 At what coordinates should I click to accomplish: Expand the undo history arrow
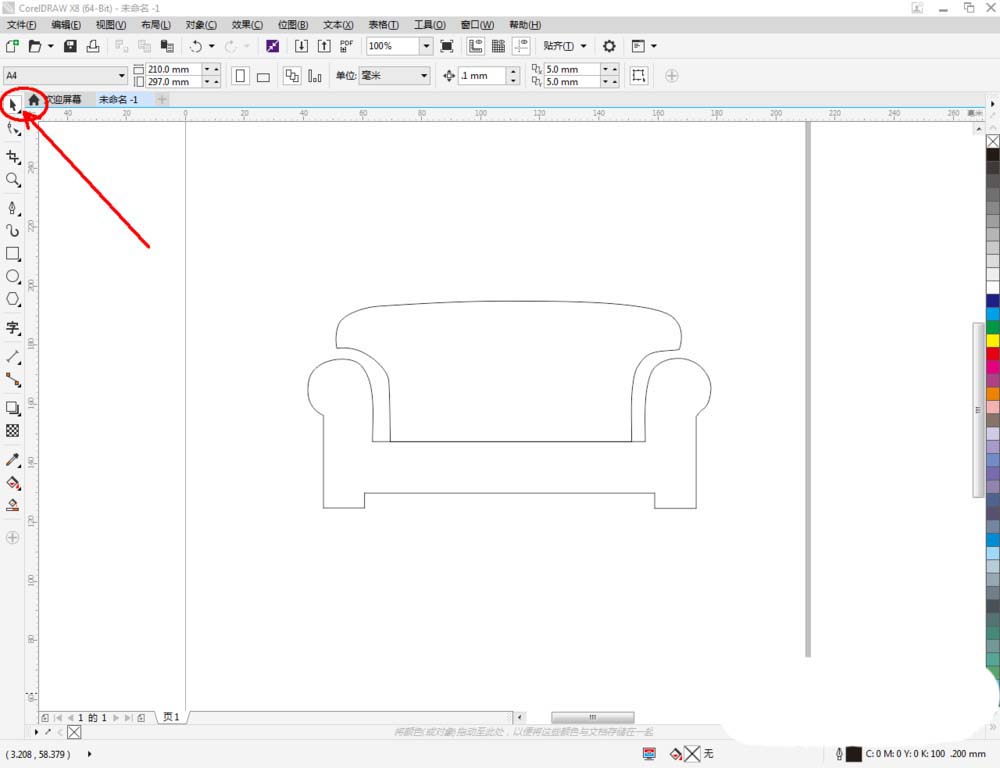212,46
